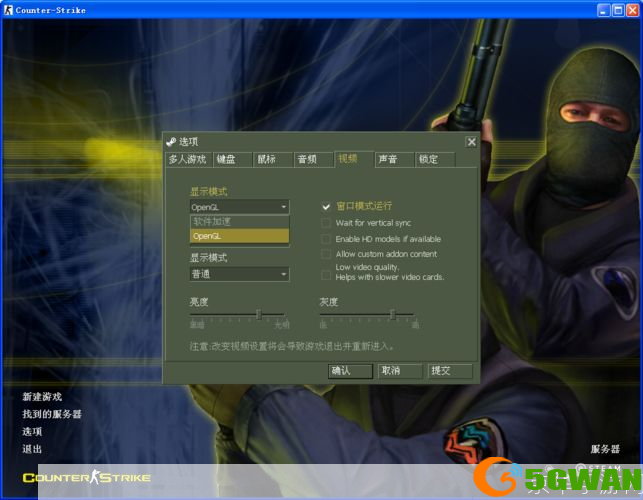Close the 选项 dialog with the X icon

tap(471, 142)
